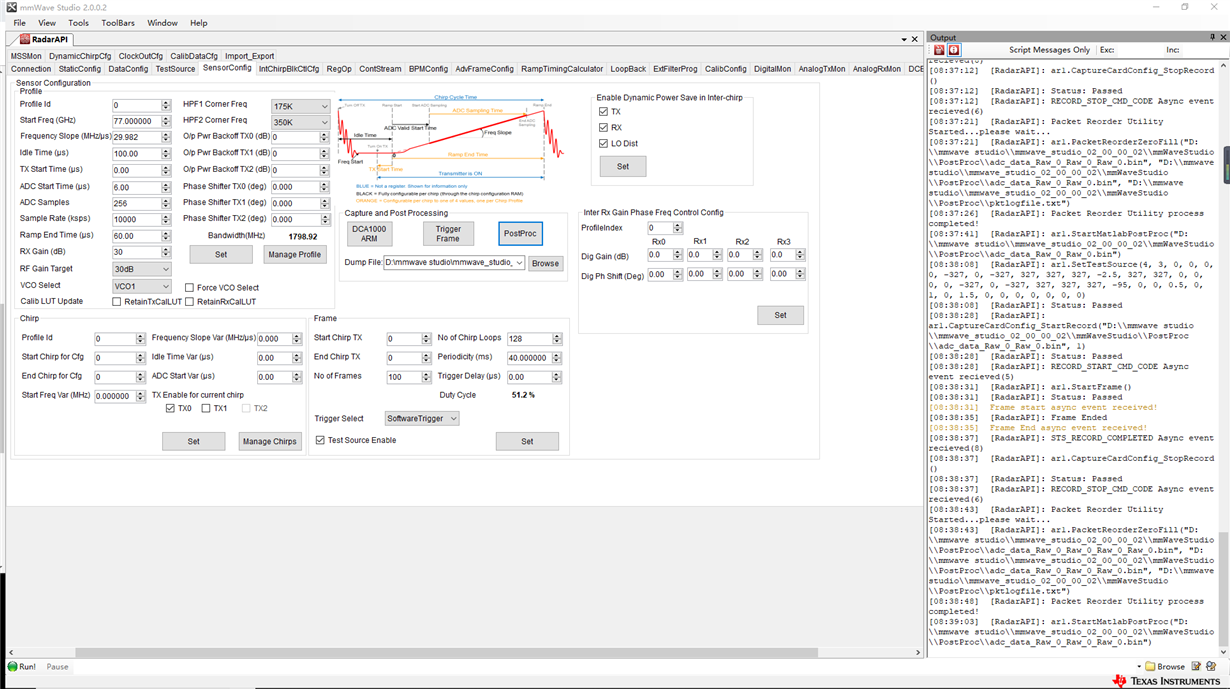Click Set under Enable Dynamic Power Save
Image resolution: width=1230 pixels, height=689 pixels.
tap(623, 167)
